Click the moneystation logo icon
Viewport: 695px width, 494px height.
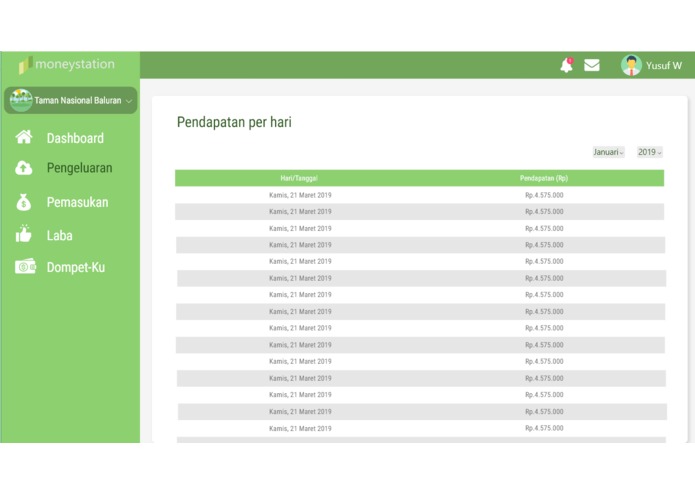(25, 65)
